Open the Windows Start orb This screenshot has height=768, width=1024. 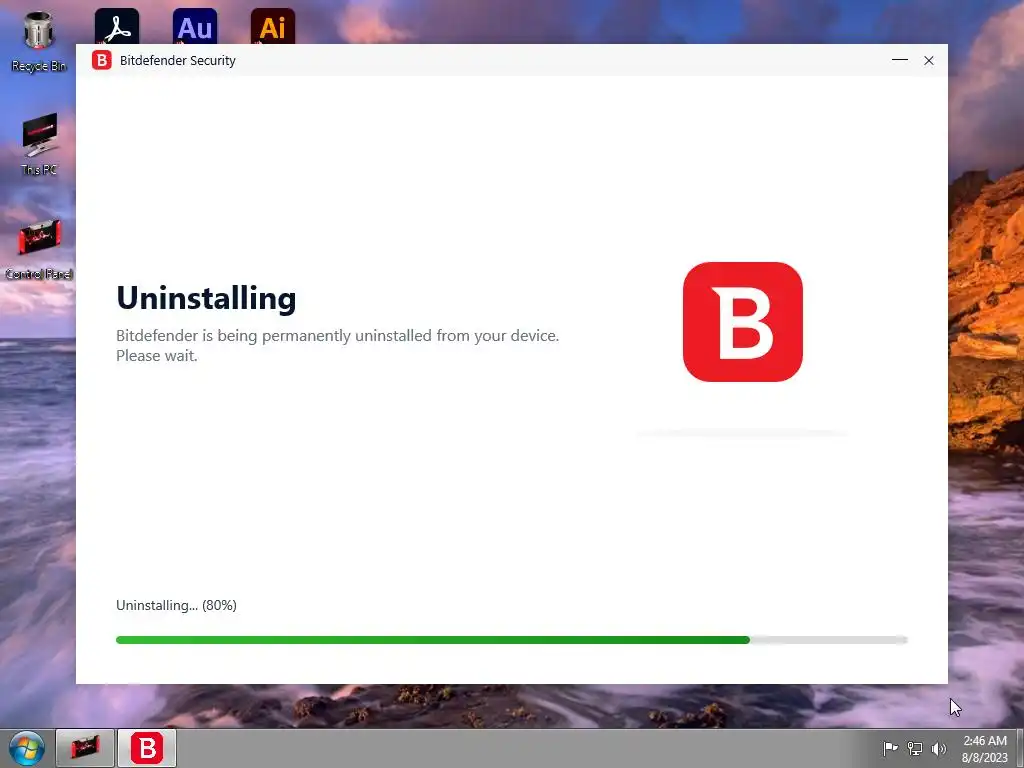27,748
